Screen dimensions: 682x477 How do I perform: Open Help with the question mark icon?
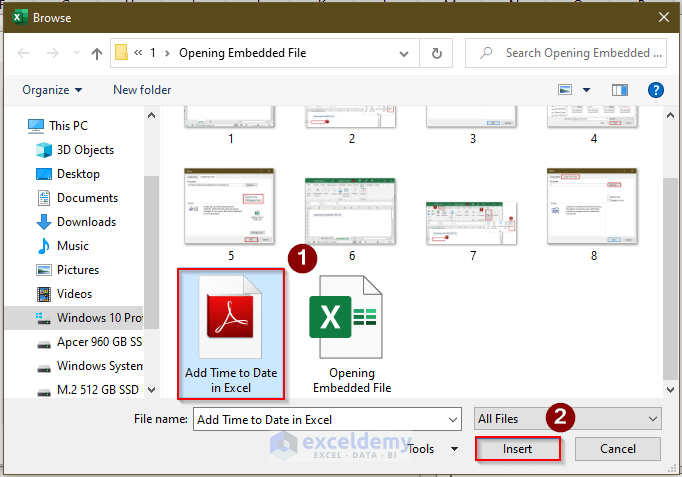pos(655,90)
